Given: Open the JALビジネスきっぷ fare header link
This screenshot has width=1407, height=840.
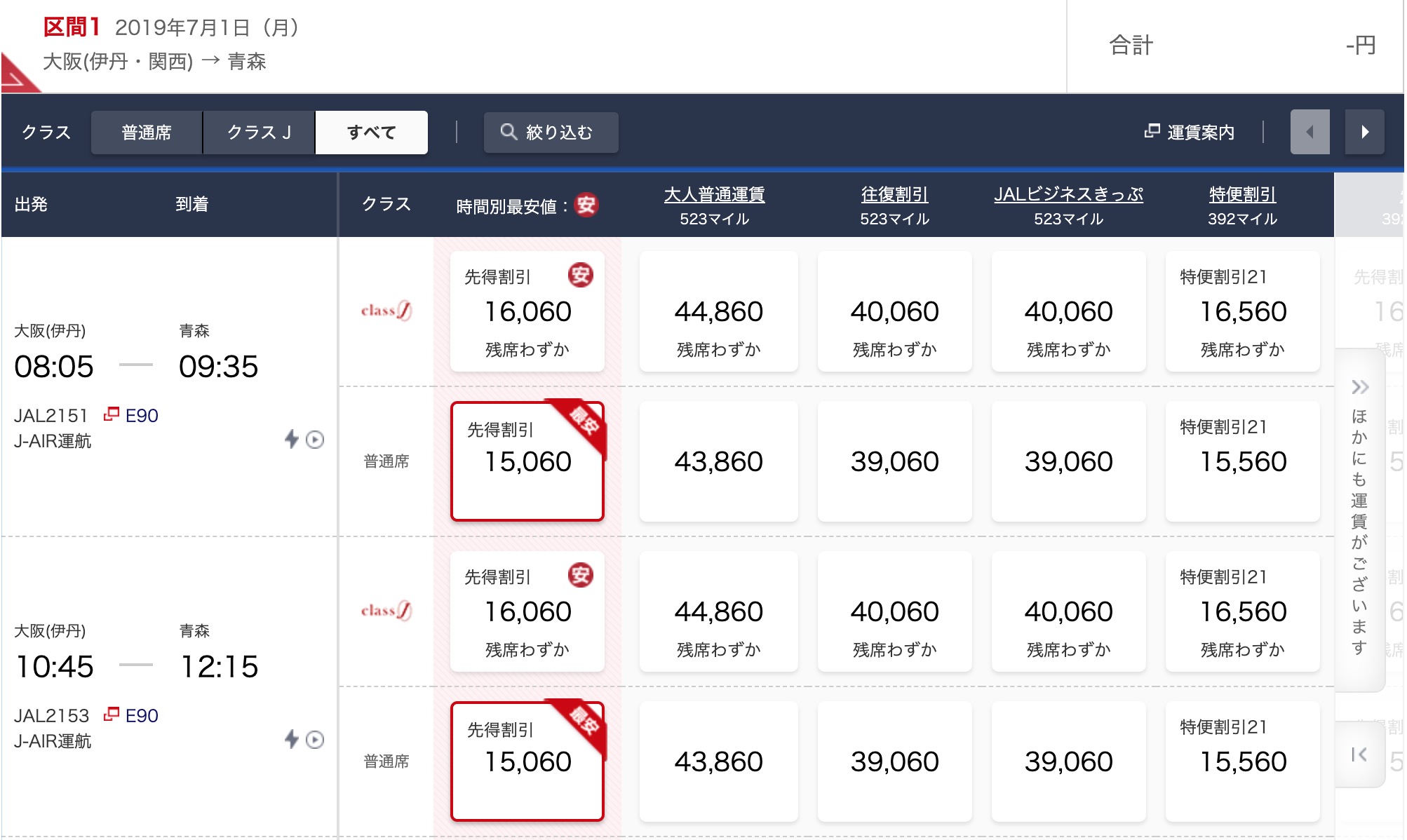Looking at the screenshot, I should tap(1068, 194).
